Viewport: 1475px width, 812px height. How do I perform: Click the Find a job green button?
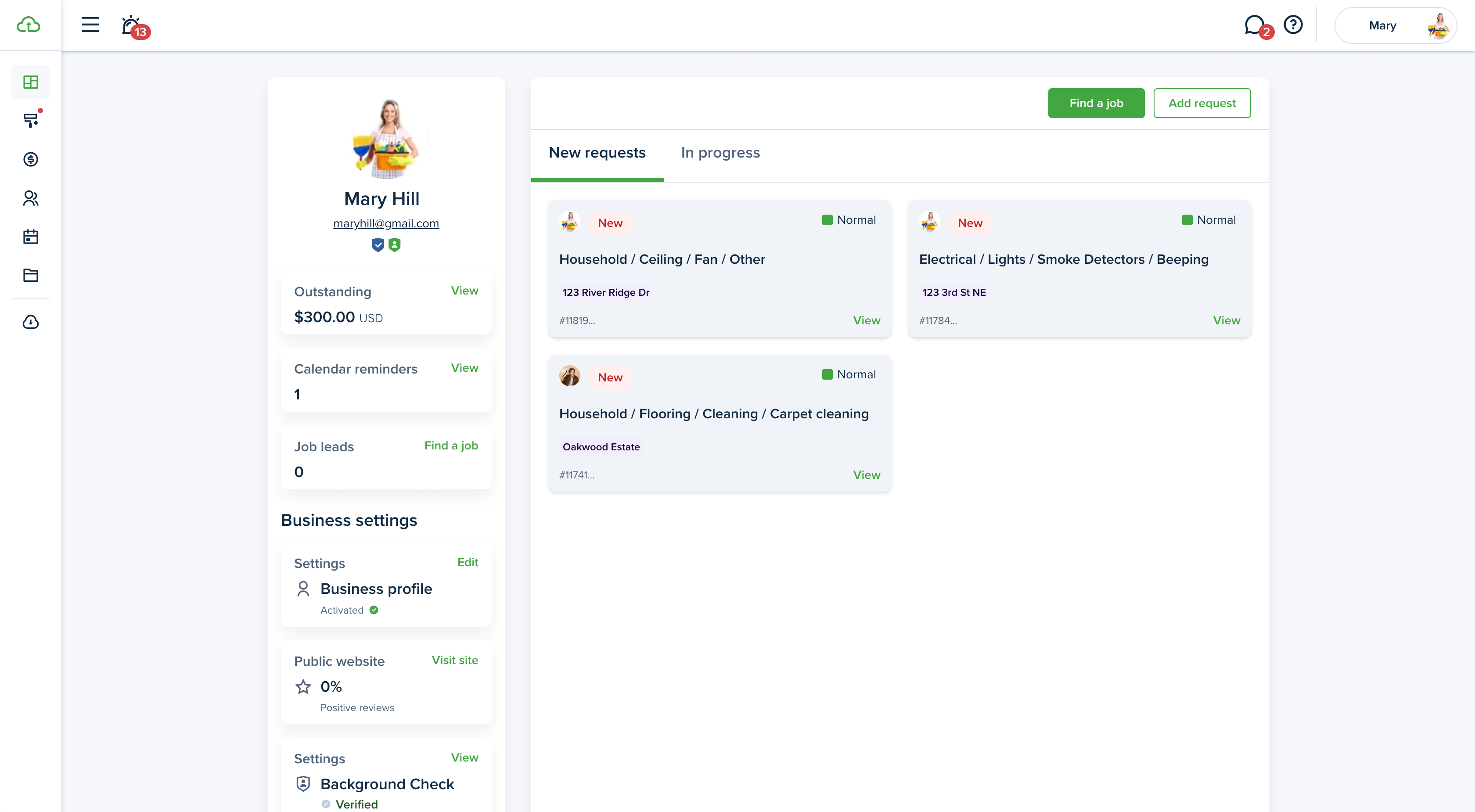coord(1096,103)
